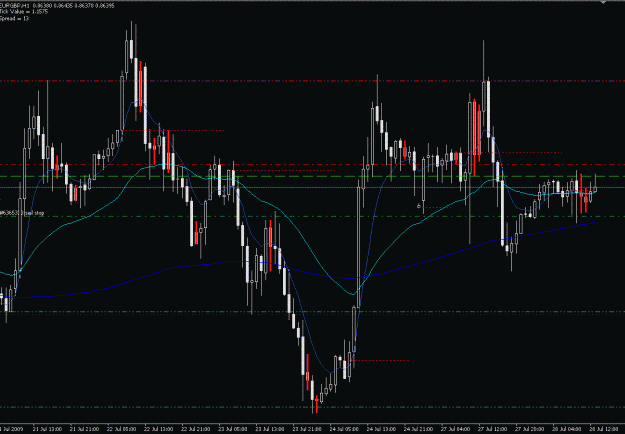The width and height of the screenshot is (625, 434).
Task: Click the '24 Jul 05:00' time axis label
Action: pyautogui.click(x=344, y=429)
